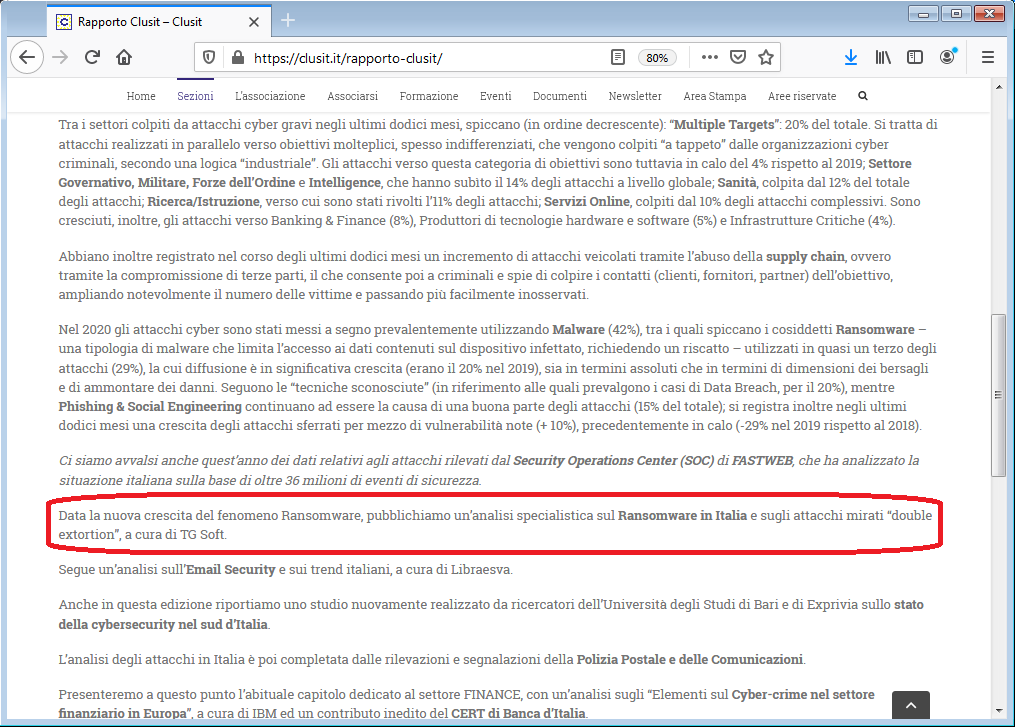The image size is (1015, 727).
Task: Click the bold text 'Ransomware in Italia'
Action: pyautogui.click(x=682, y=515)
